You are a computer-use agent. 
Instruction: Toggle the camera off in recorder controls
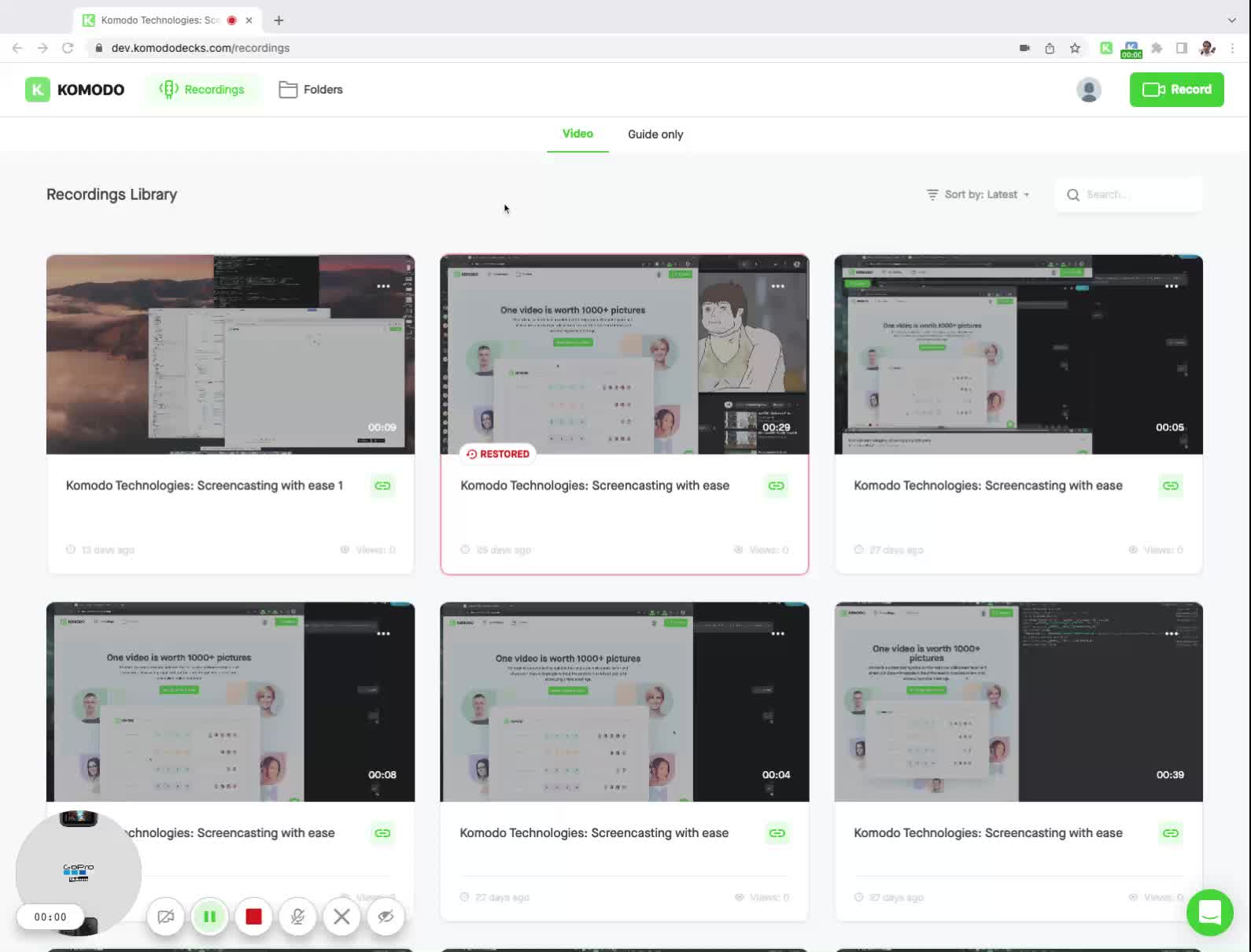pyautogui.click(x=165, y=917)
